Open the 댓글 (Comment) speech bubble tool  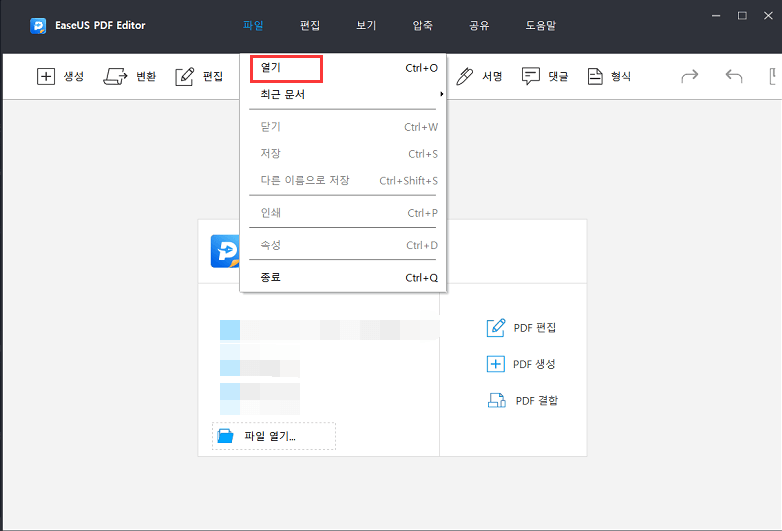tap(531, 76)
